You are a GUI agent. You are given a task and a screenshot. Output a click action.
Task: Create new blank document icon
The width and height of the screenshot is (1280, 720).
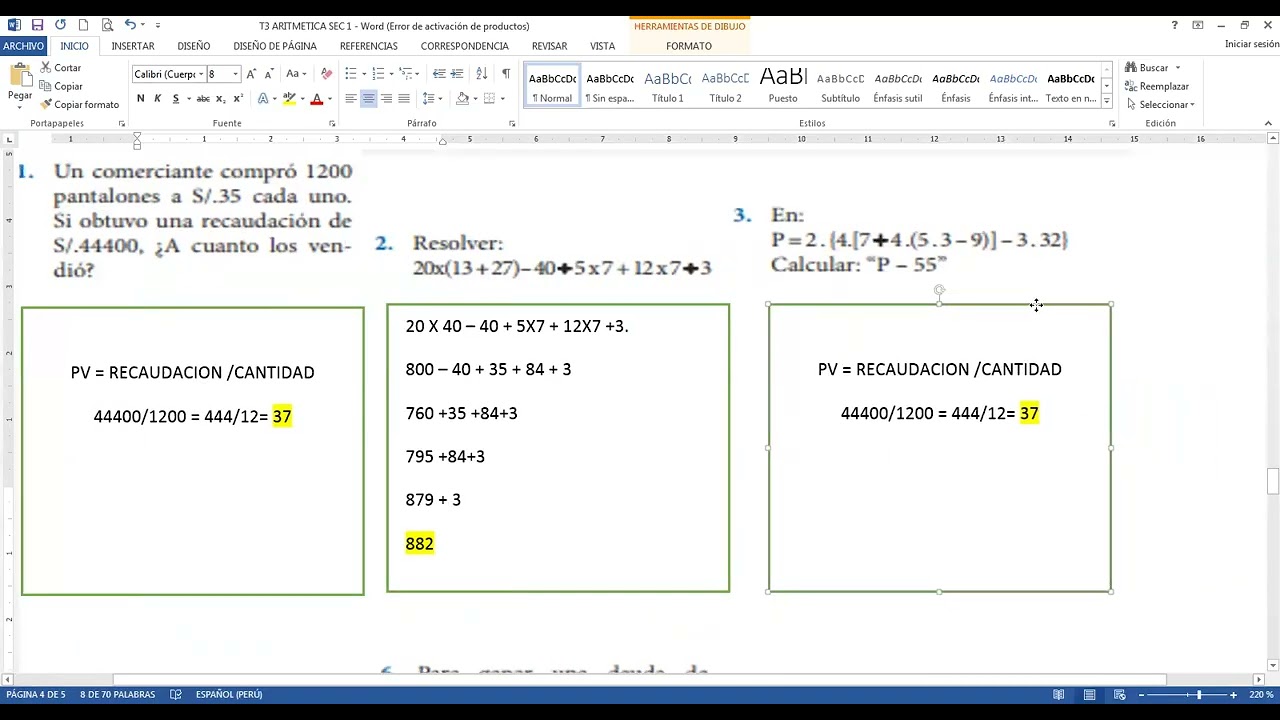pos(84,25)
